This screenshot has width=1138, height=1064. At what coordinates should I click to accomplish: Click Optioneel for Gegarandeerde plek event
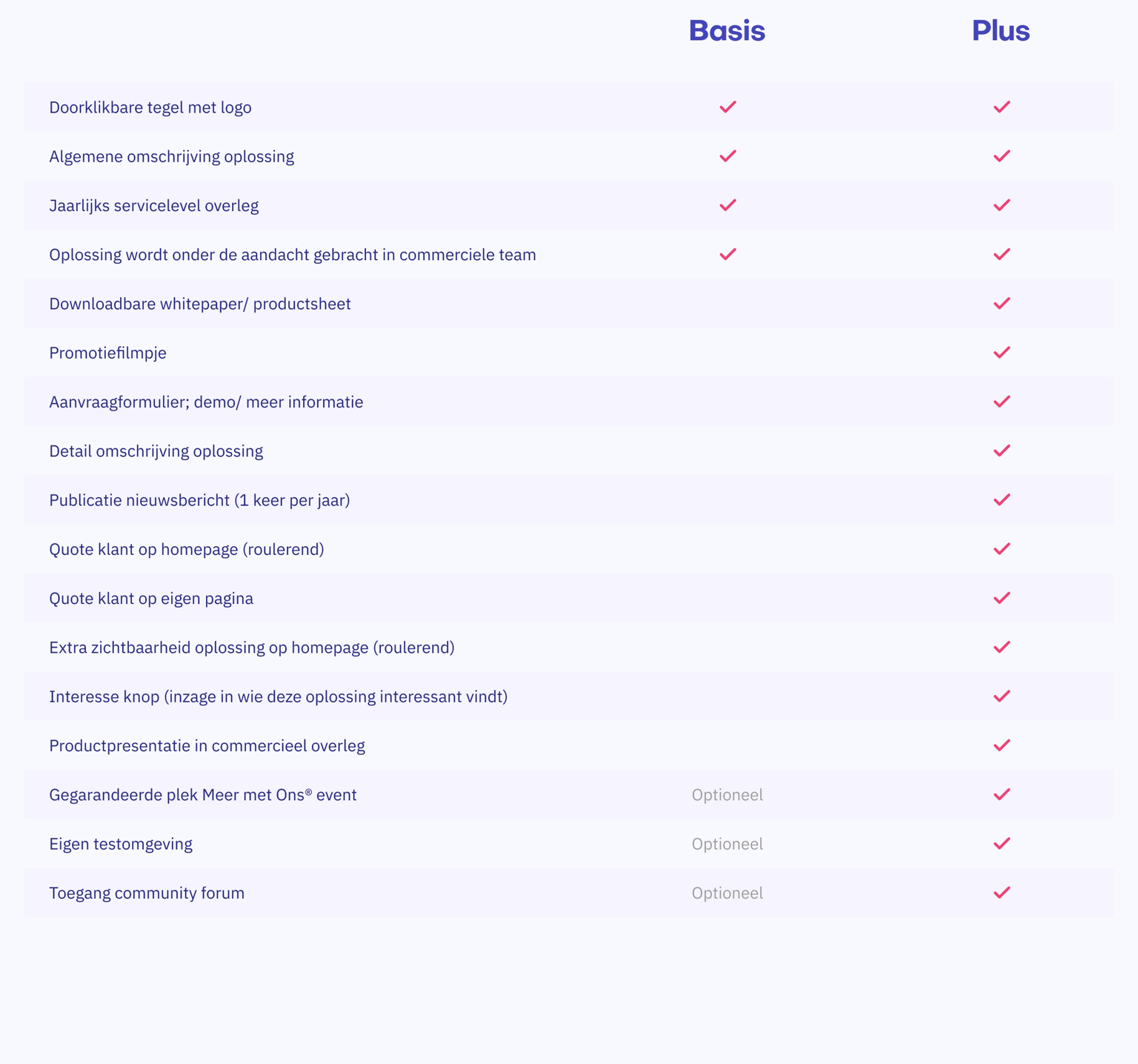[727, 795]
